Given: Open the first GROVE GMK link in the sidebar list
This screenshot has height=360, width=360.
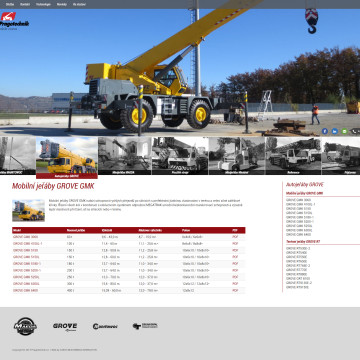Looking at the screenshot, I should 298,200.
